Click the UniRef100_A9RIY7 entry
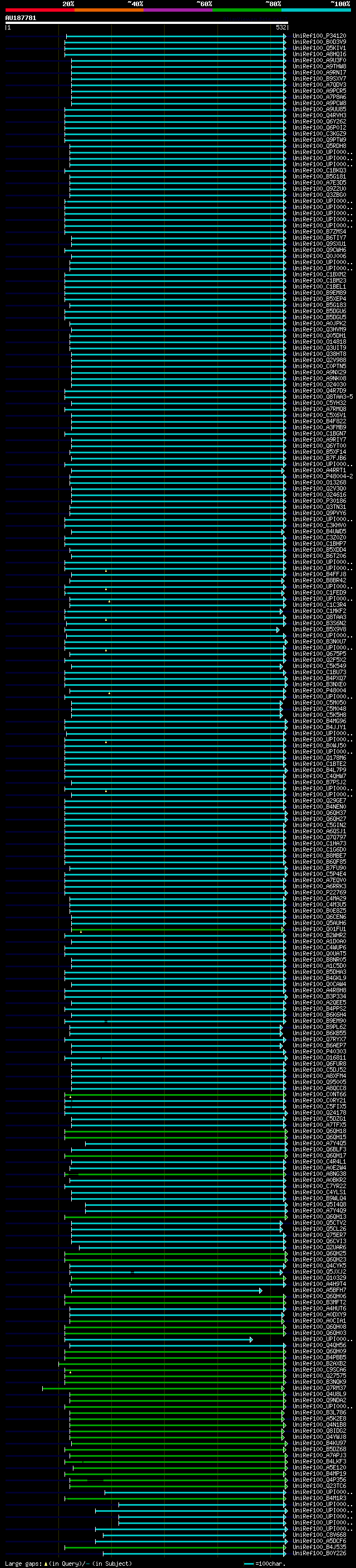Screen dimensions: 356x1568 pyautogui.click(x=319, y=439)
